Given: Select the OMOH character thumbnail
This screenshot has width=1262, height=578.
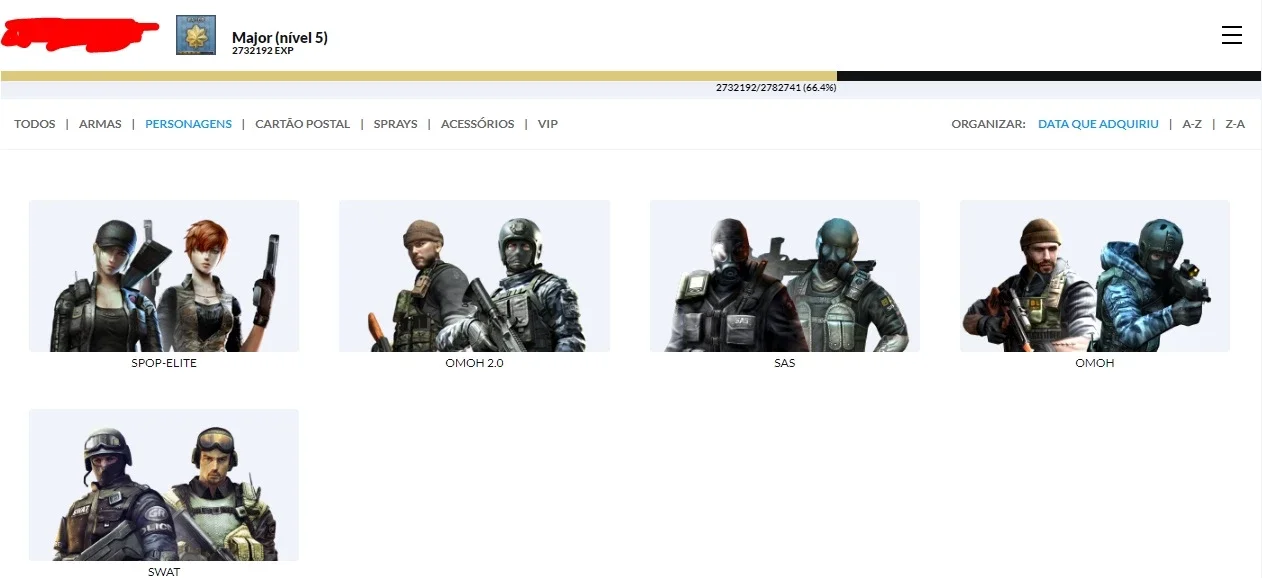Looking at the screenshot, I should pos(1095,276).
